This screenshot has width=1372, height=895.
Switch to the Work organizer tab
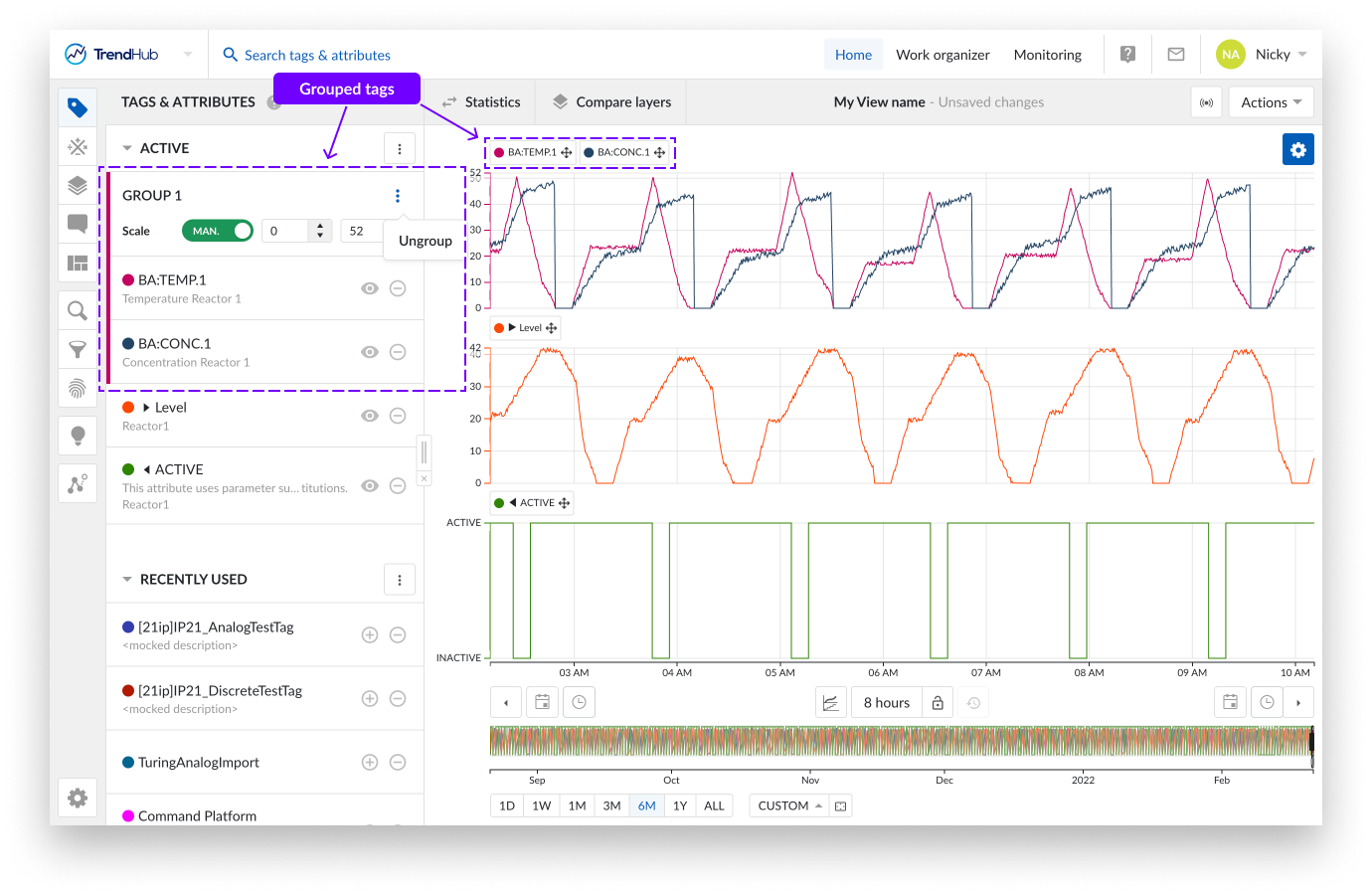click(943, 55)
